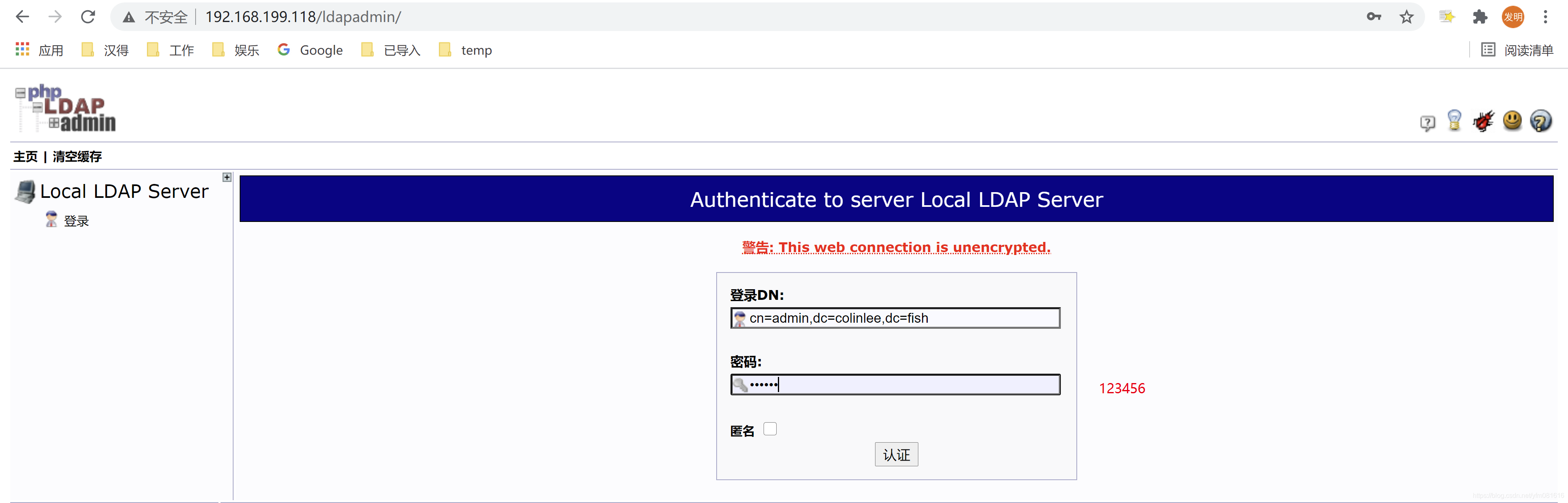This screenshot has width=1568, height=503.
Task: Bookmark page with star icon
Action: click(x=1406, y=17)
